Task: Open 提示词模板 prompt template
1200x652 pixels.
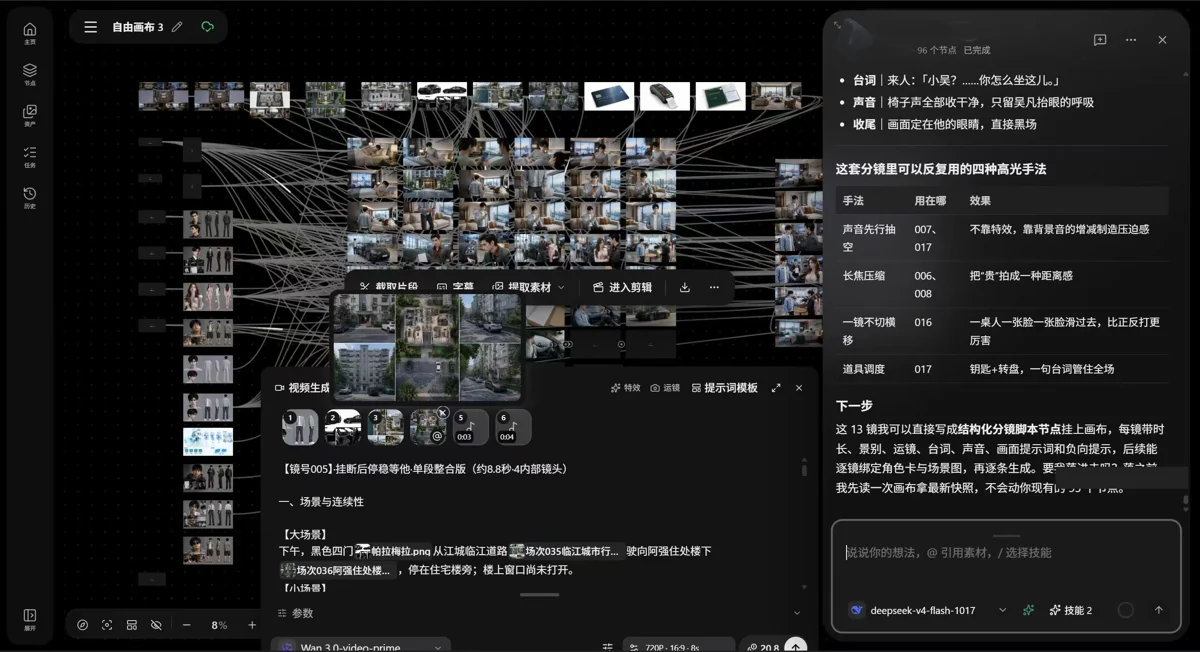Action: click(725, 388)
